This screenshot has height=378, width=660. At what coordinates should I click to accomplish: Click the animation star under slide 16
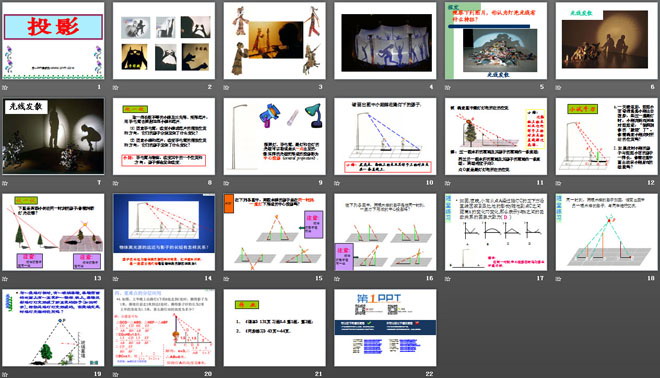click(337, 278)
